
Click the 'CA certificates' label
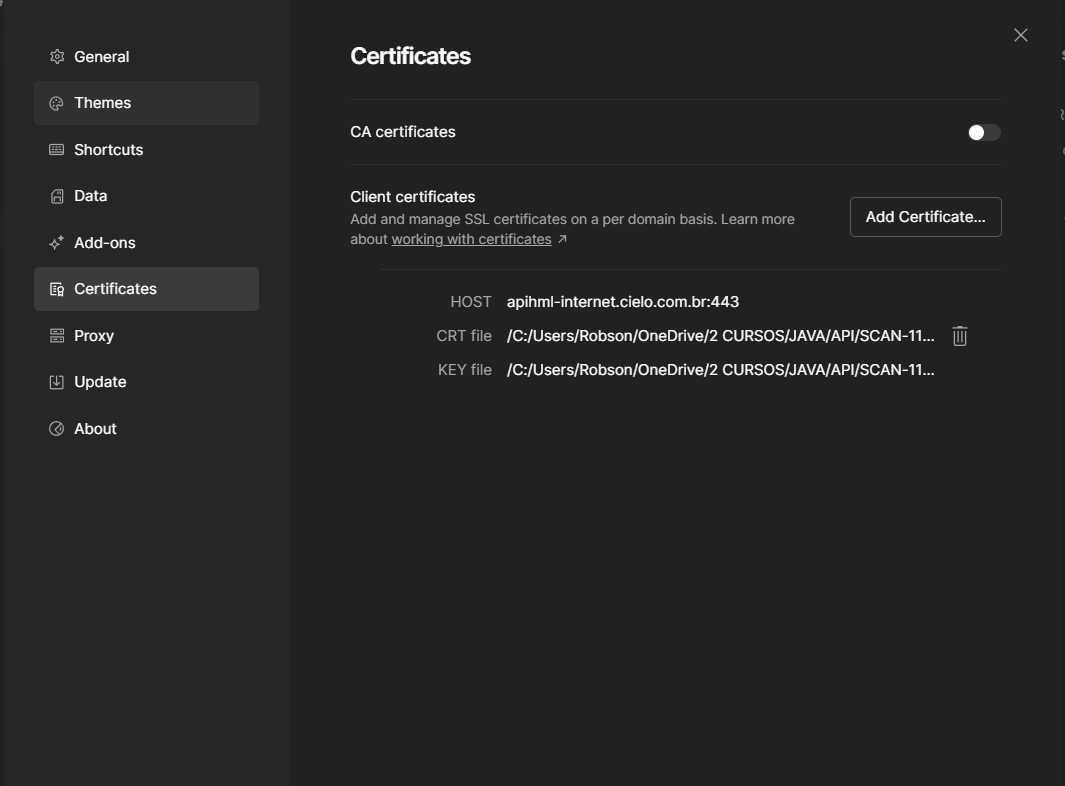pyautogui.click(x=403, y=132)
